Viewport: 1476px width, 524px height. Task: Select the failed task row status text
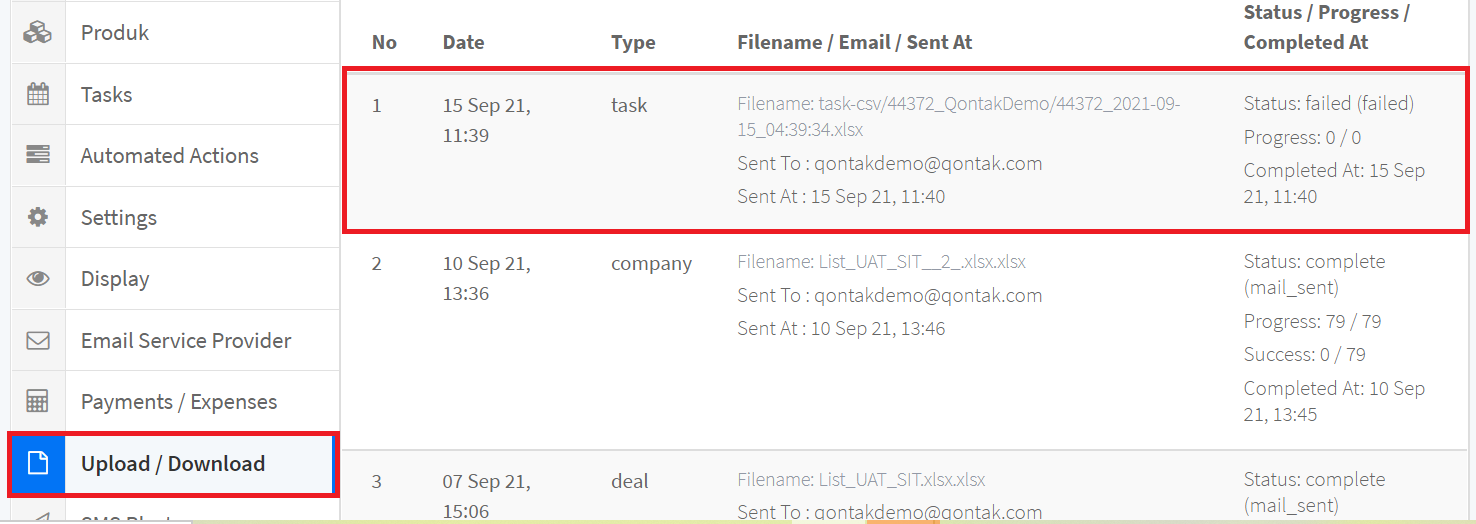(1328, 103)
